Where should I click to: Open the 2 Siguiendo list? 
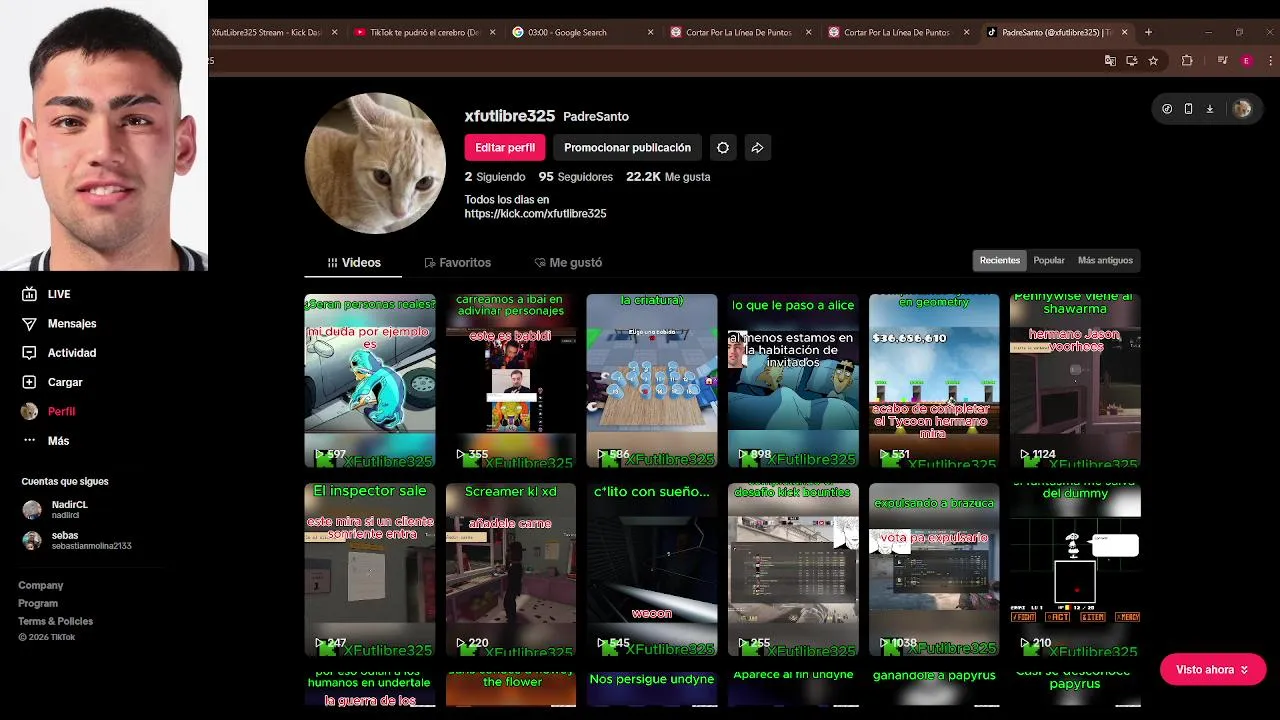495,177
